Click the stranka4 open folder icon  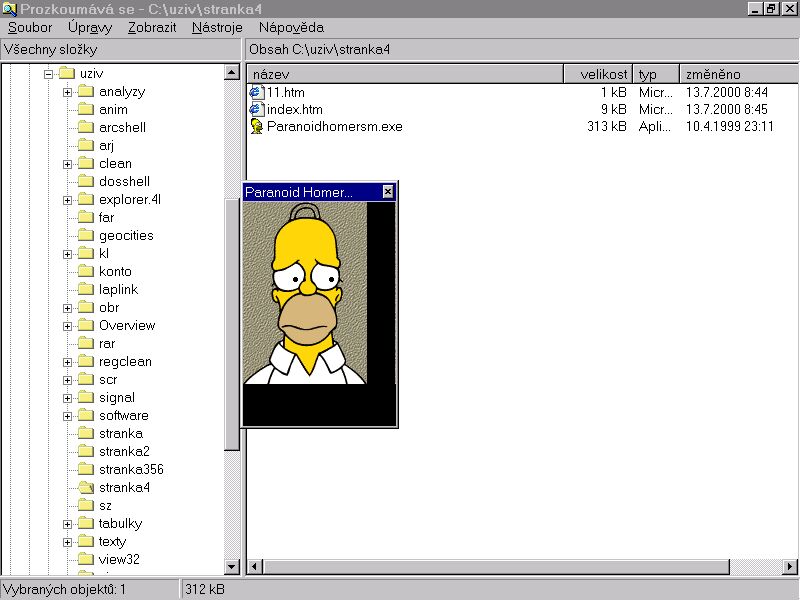point(85,488)
